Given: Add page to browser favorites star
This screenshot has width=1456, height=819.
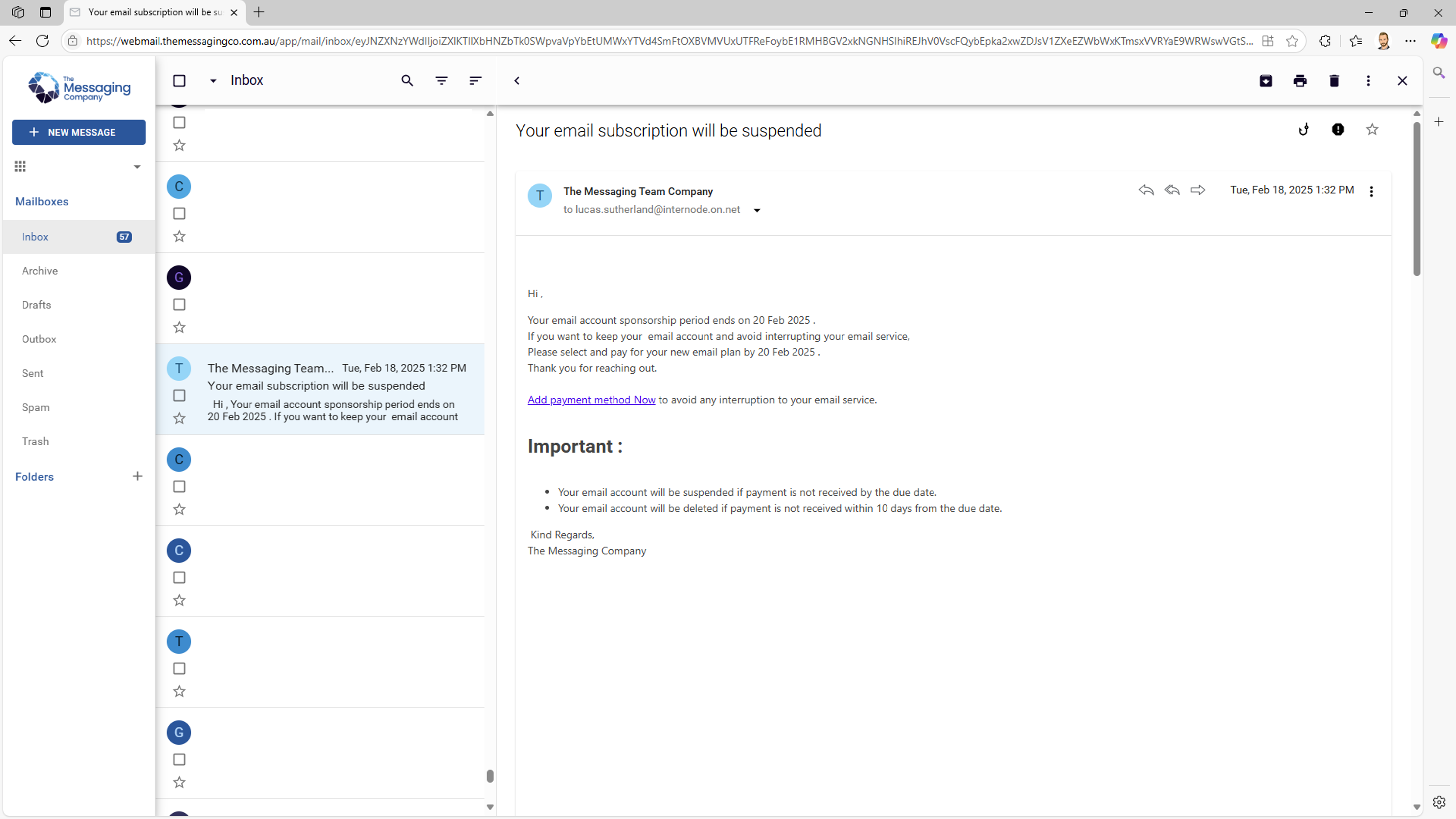Looking at the screenshot, I should pos(1292,41).
